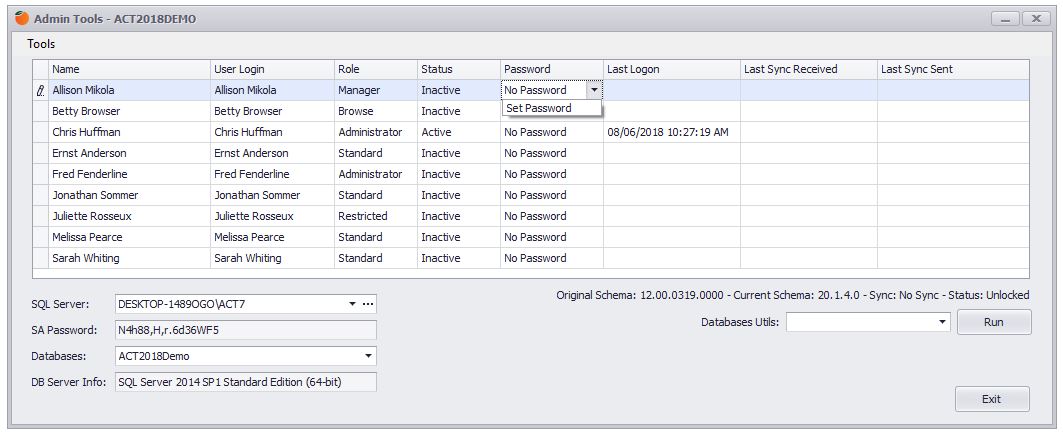Open the SQL Server dropdown arrow
The image size is (1063, 436).
[353, 304]
